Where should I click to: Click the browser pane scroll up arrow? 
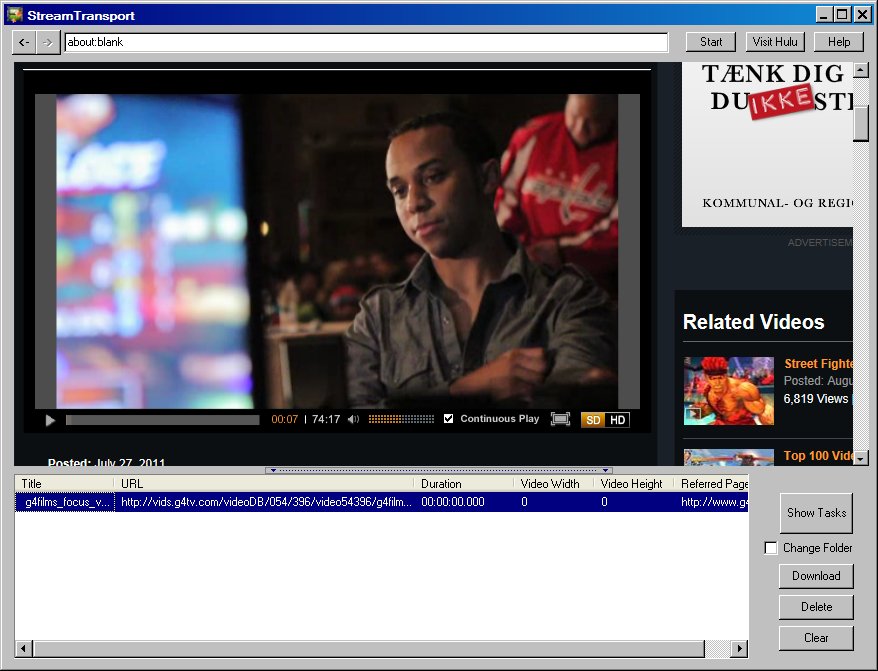[861, 70]
